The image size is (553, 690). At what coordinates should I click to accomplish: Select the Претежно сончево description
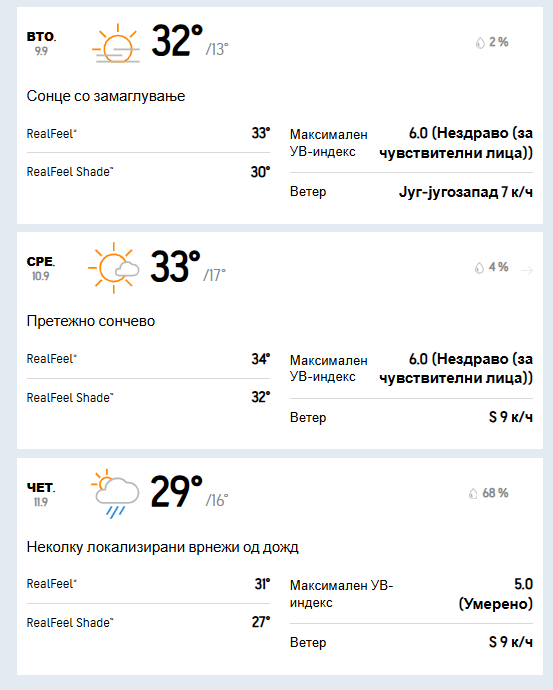91,321
